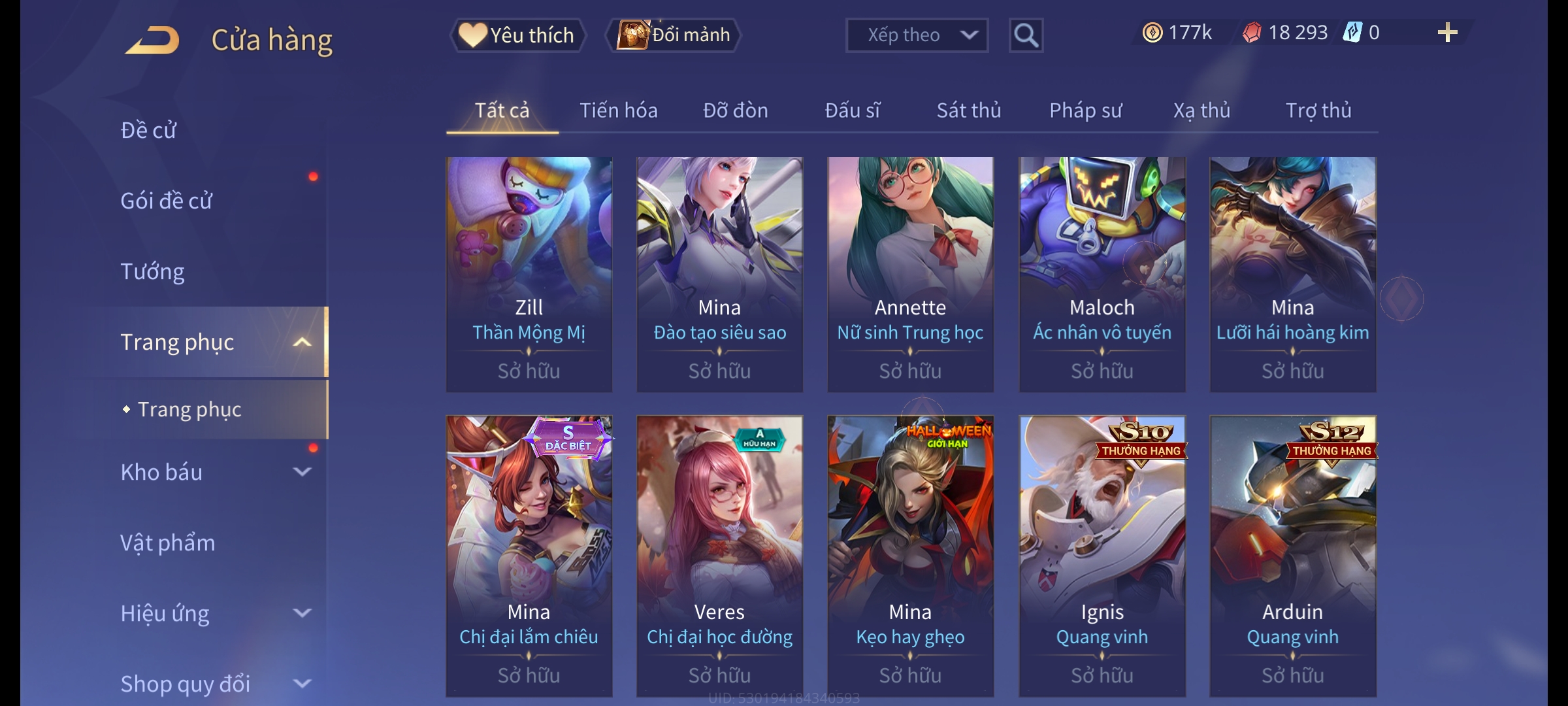Collapse the Trang phục sidebar section
1568x706 pixels.
pyautogui.click(x=302, y=342)
